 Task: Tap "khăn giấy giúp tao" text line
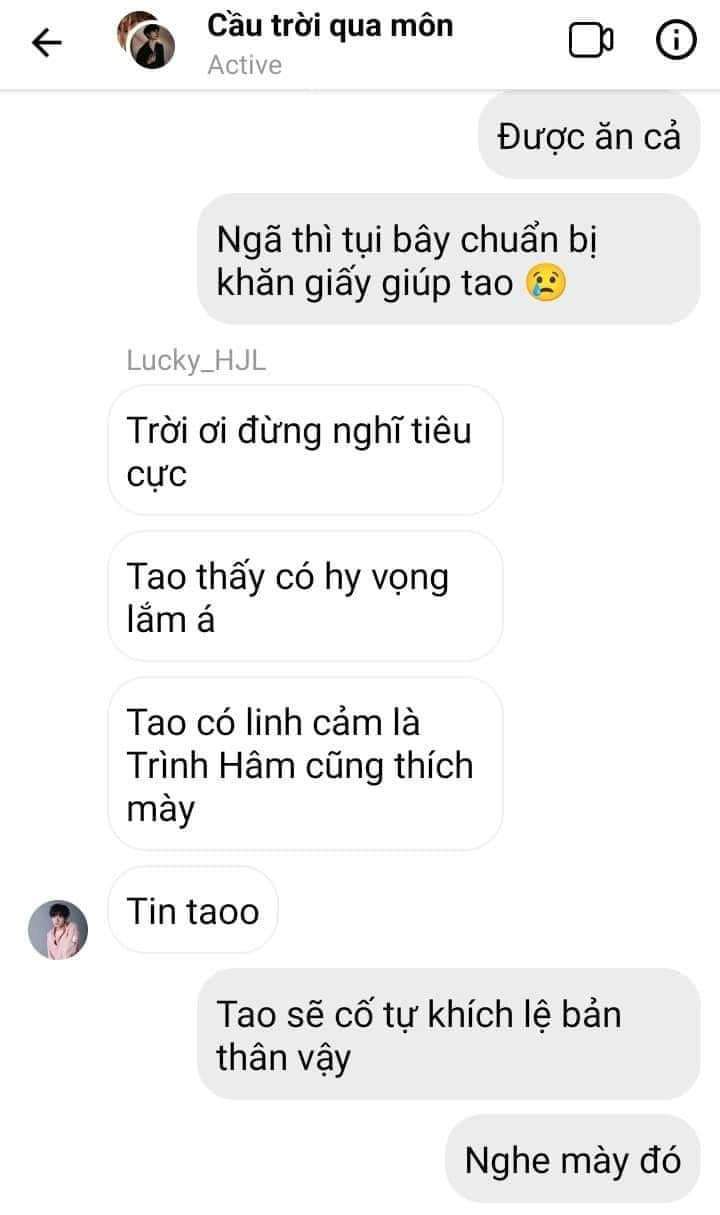click(x=370, y=283)
